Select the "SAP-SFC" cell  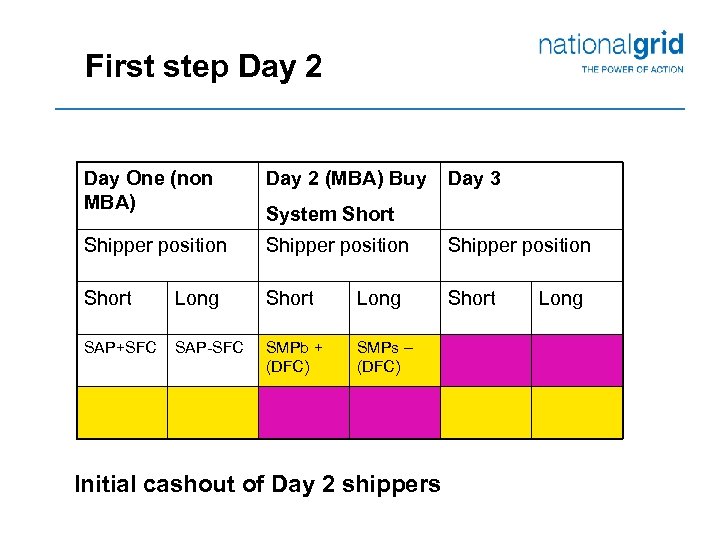pyautogui.click(x=209, y=347)
